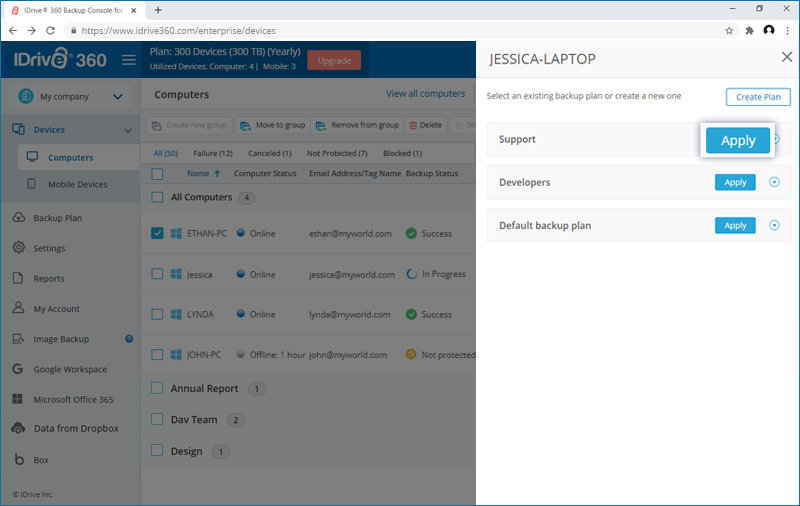Click the LYNDA computer name
This screenshot has width=800, height=506.
(x=200, y=314)
